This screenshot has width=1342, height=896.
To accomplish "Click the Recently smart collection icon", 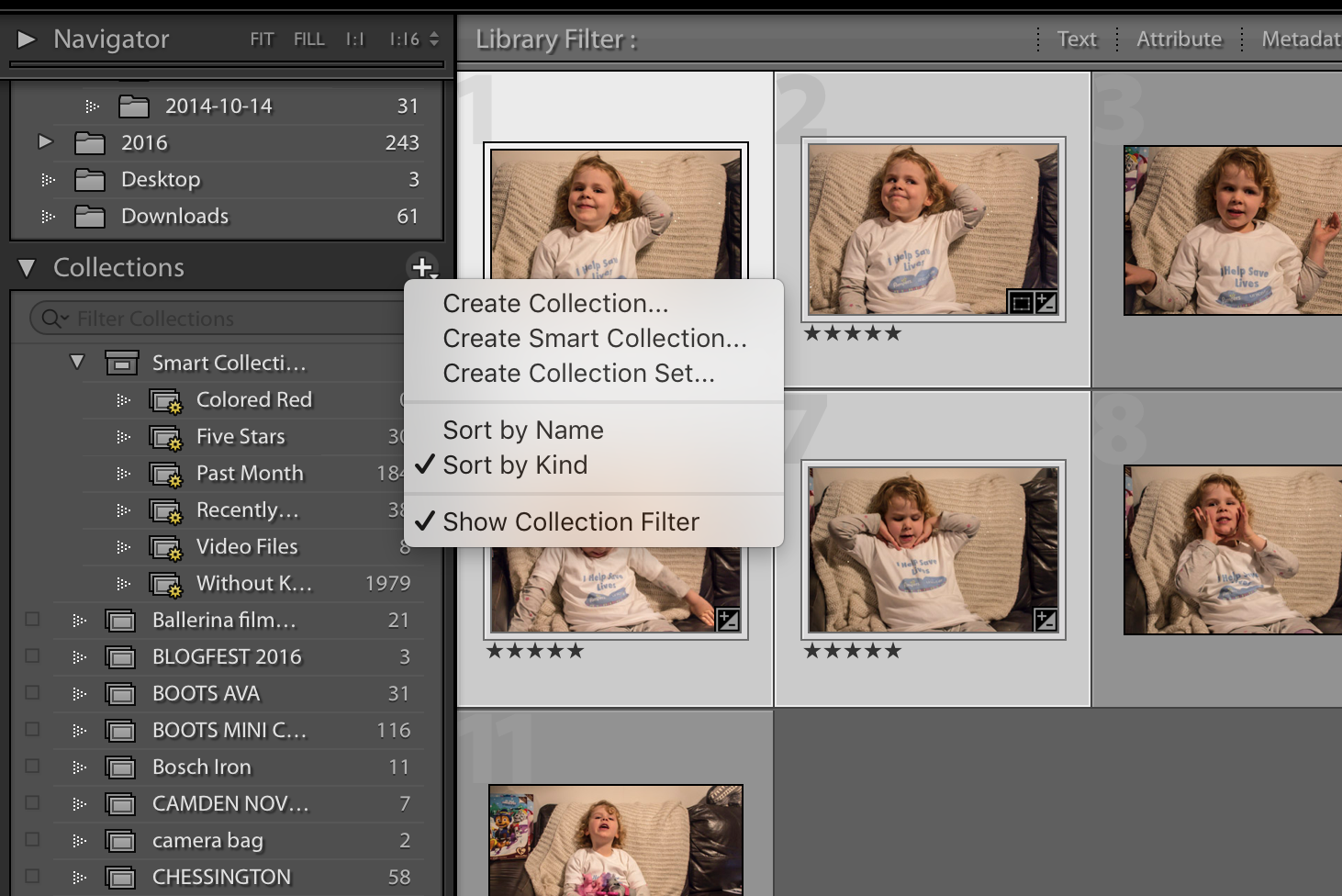I will tap(166, 511).
